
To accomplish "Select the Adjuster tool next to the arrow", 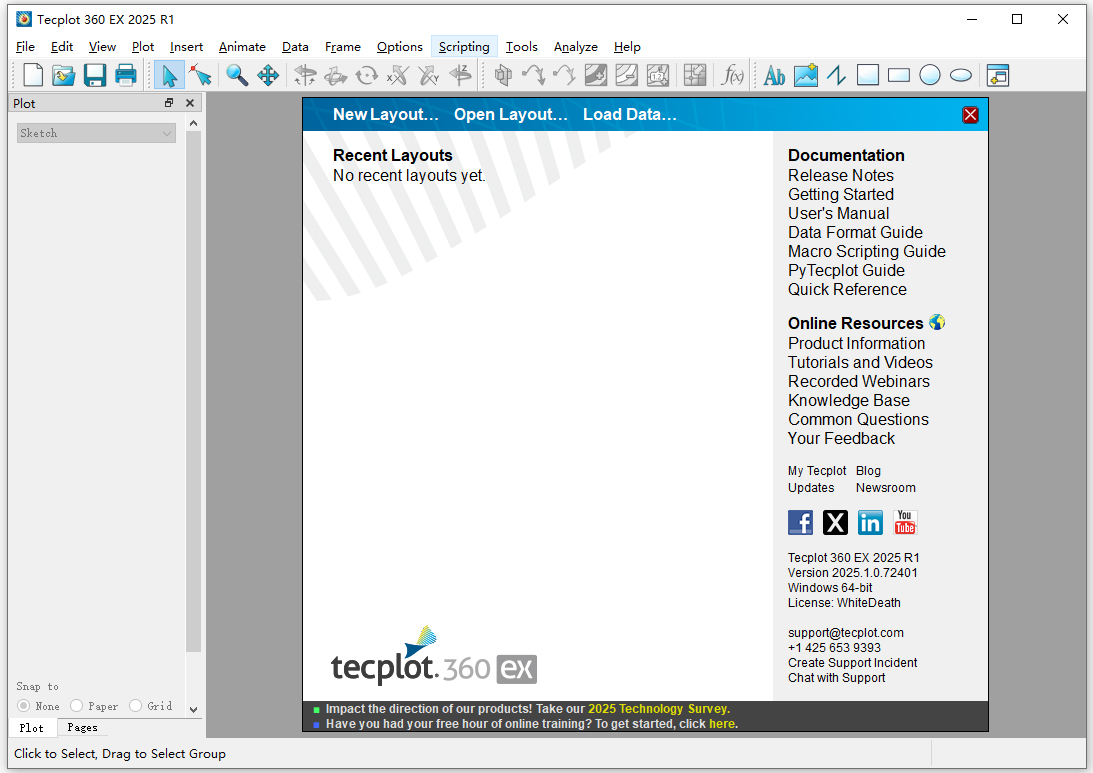I will (x=199, y=75).
